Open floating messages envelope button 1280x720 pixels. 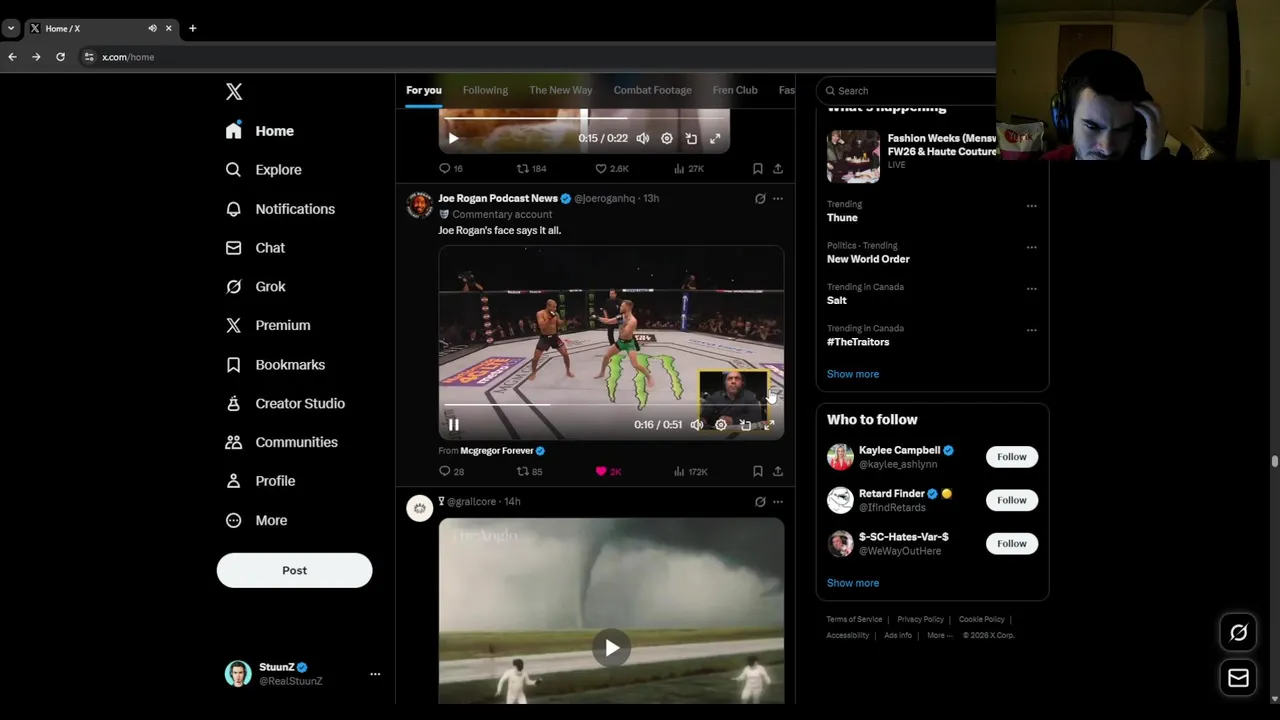pos(1238,678)
